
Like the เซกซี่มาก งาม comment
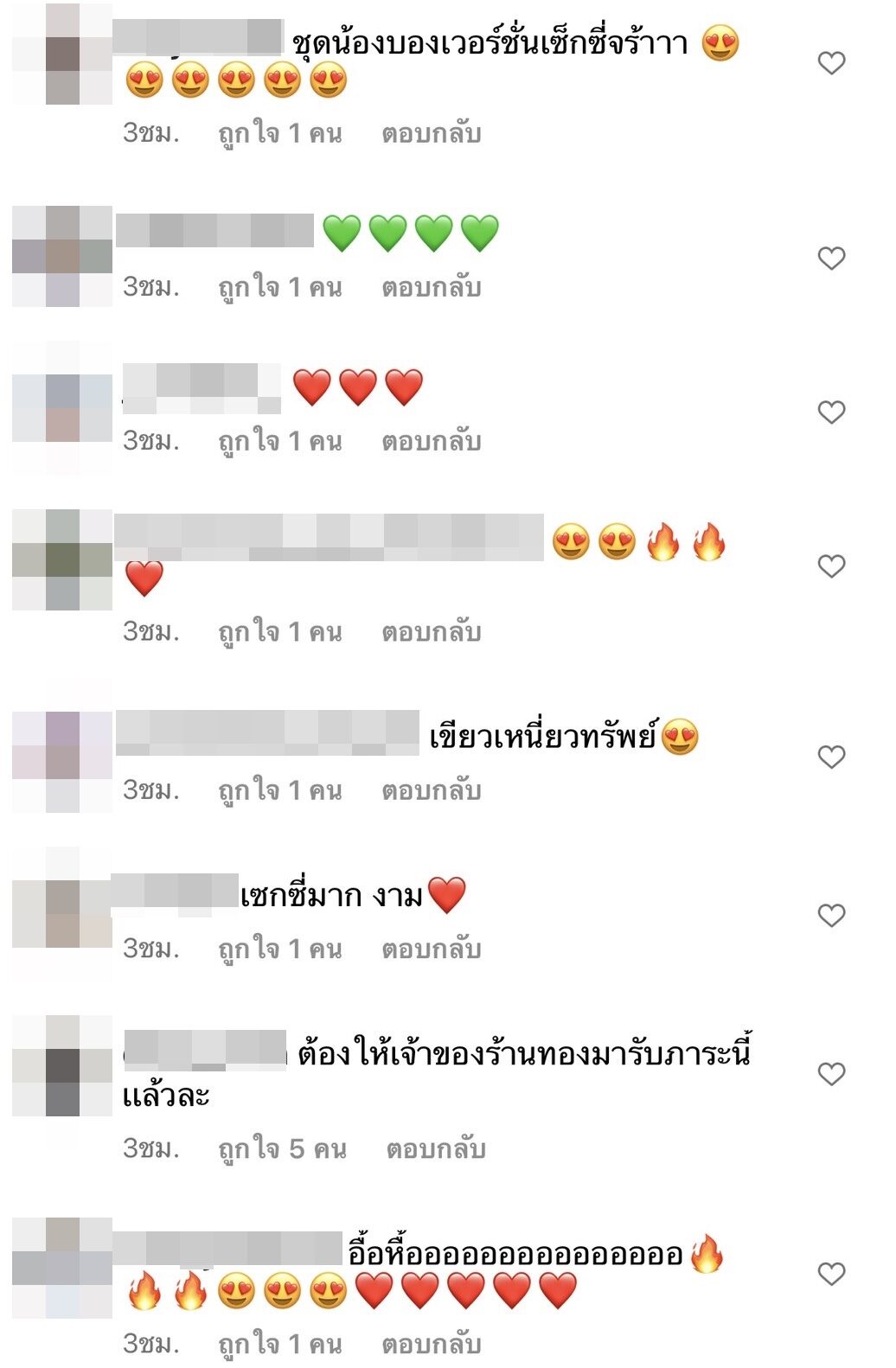(x=831, y=916)
